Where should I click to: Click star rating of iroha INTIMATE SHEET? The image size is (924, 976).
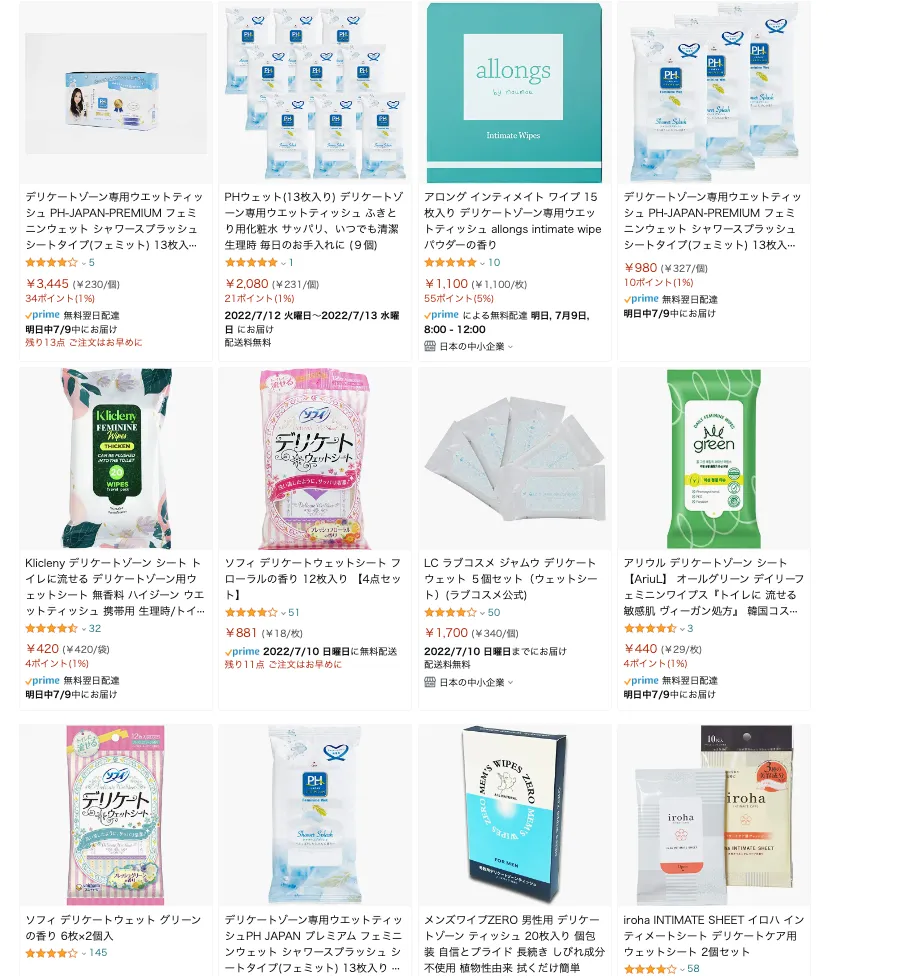point(649,969)
